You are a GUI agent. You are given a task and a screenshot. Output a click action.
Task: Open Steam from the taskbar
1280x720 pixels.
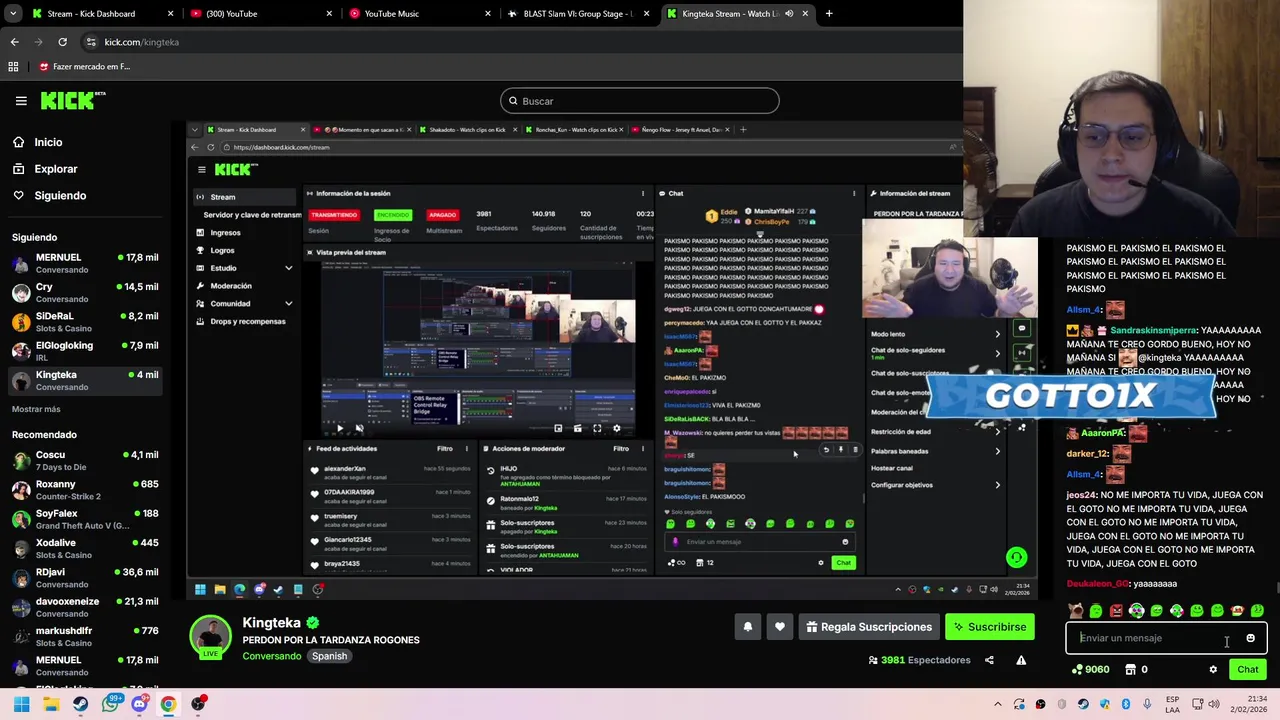[x=80, y=704]
